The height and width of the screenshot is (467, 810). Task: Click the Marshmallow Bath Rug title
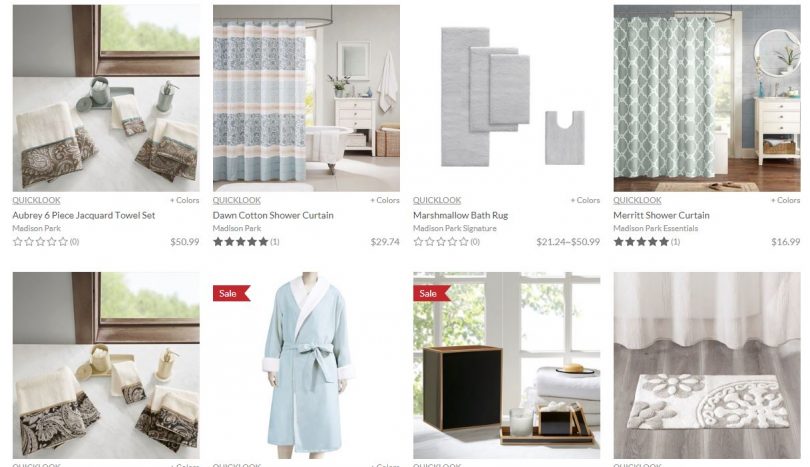461,215
